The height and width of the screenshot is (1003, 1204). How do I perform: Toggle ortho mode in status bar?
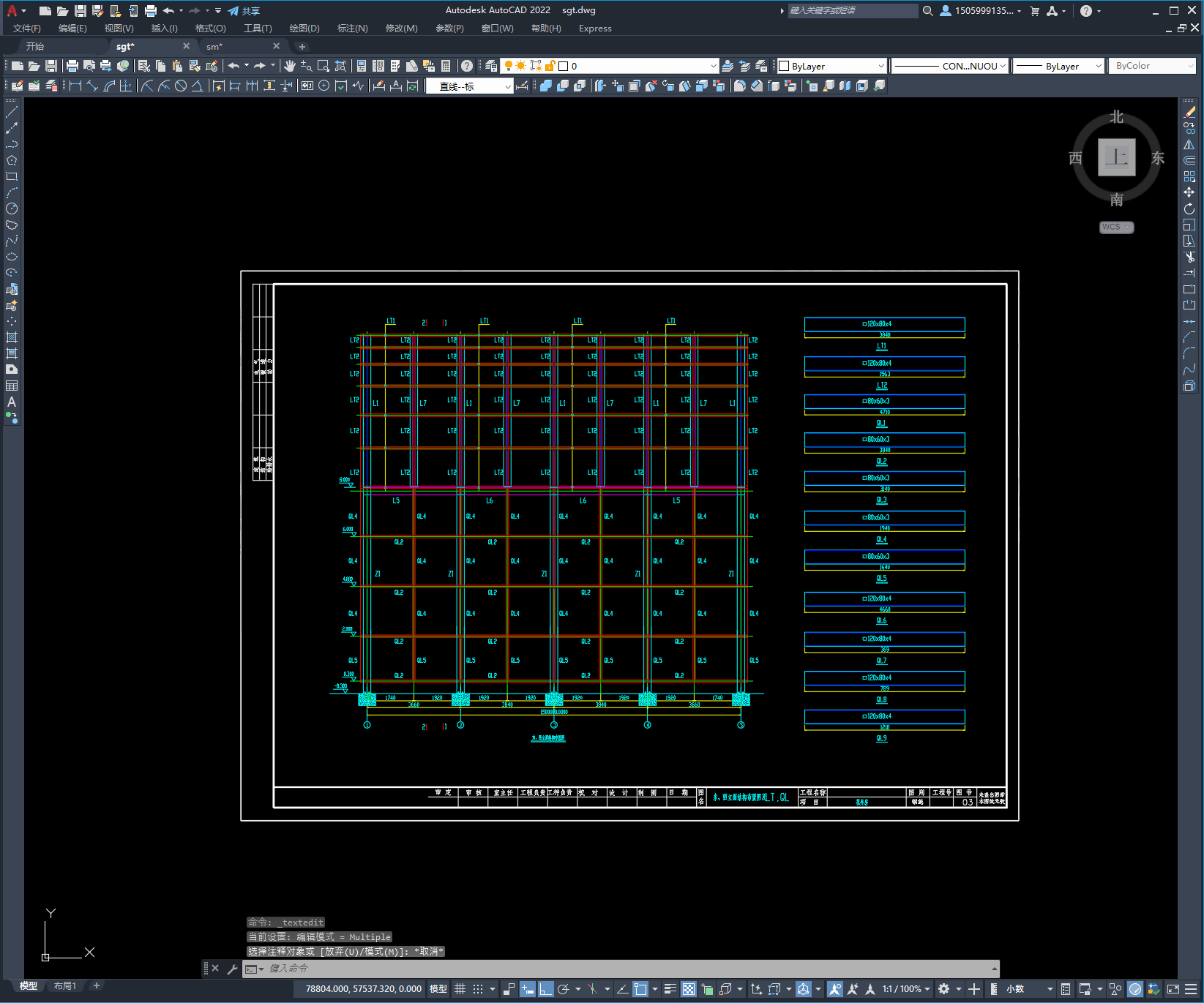click(546, 989)
